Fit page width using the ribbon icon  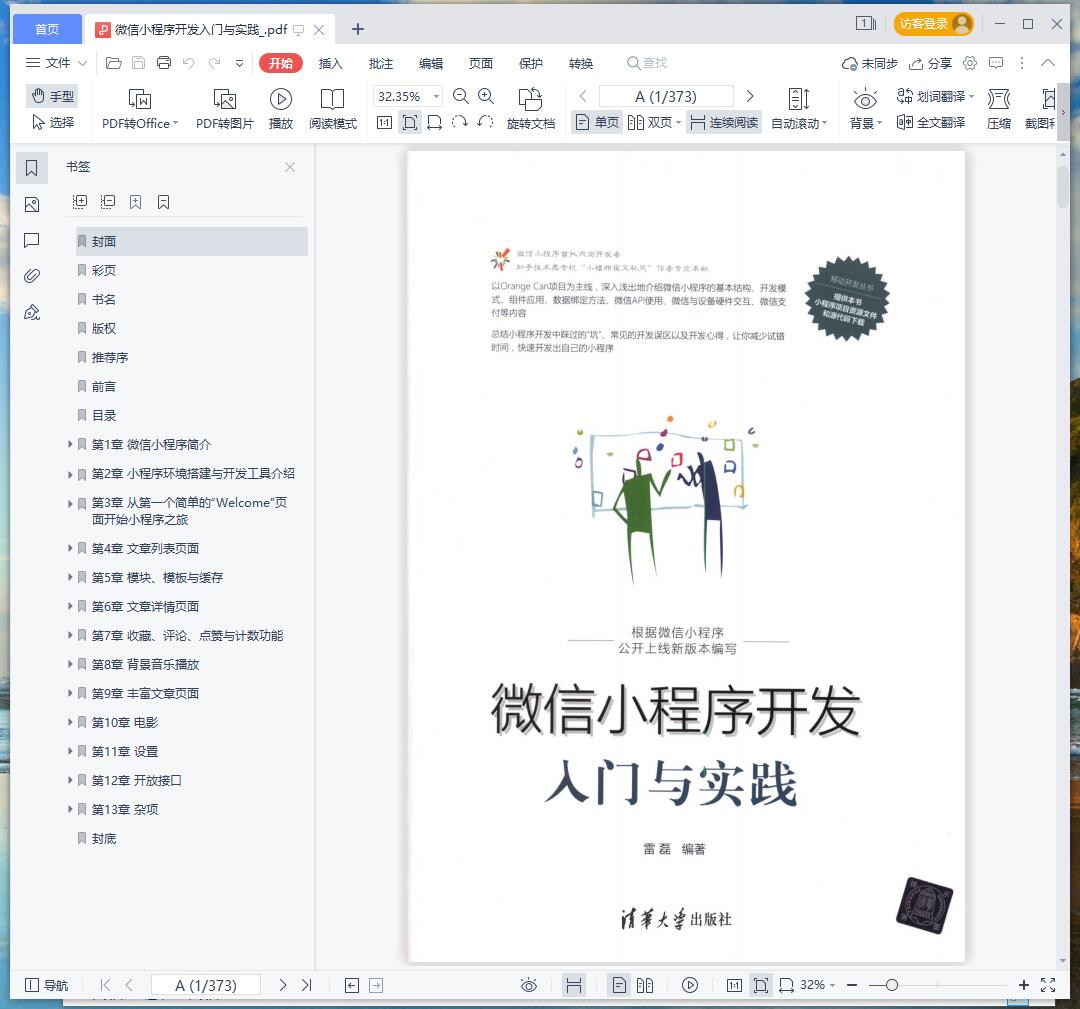[x=435, y=123]
